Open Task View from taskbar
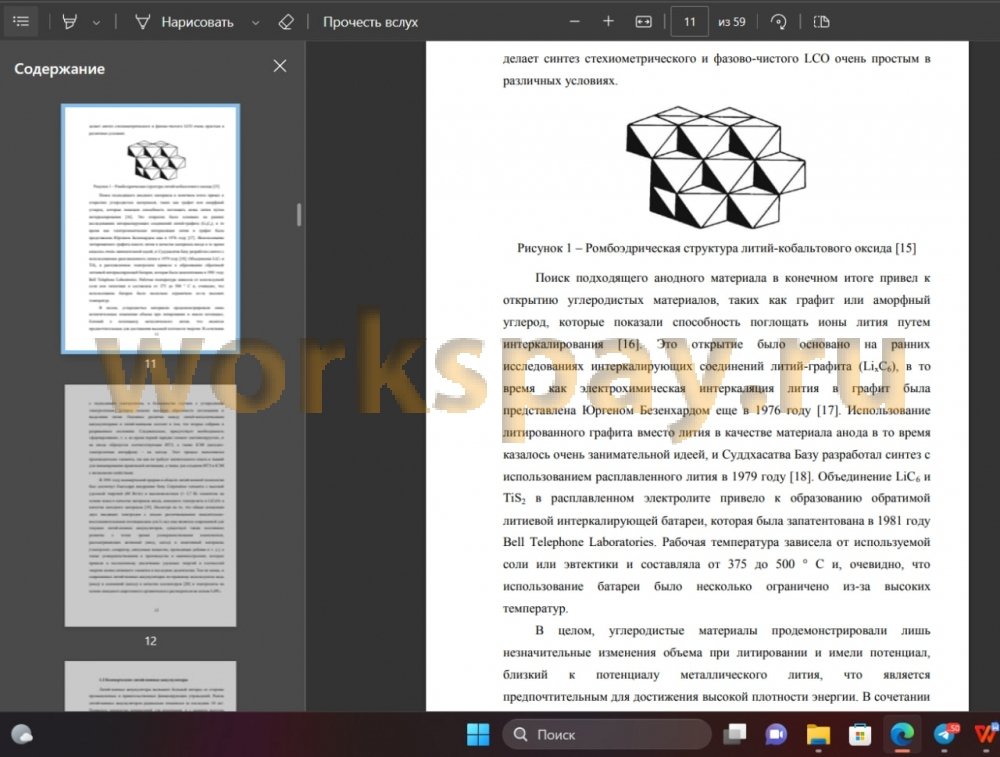Screen dimensions: 1000x757 click(734, 735)
